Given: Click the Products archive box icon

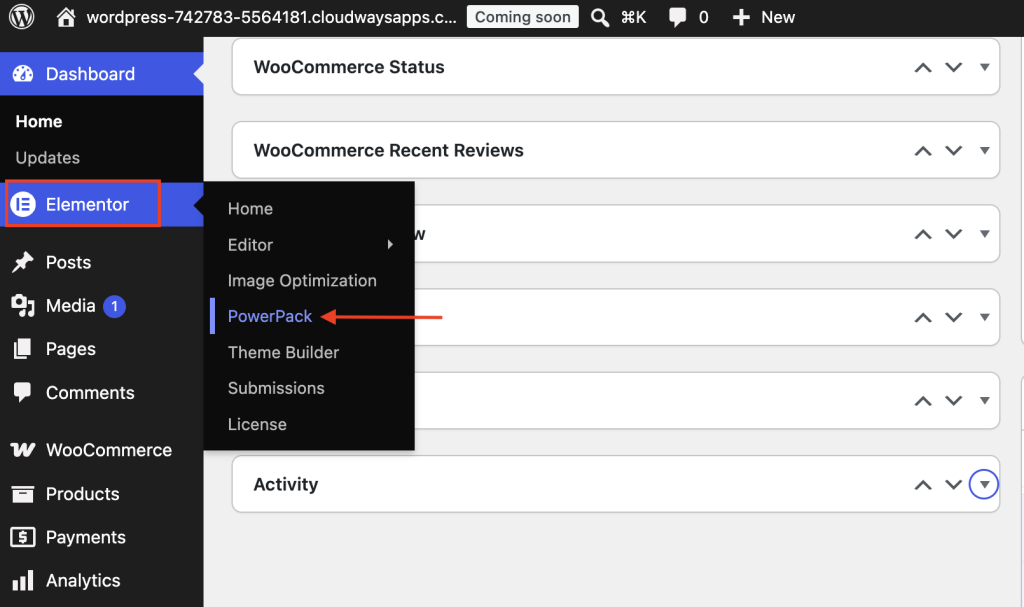Looking at the screenshot, I should pyautogui.click(x=23, y=494).
